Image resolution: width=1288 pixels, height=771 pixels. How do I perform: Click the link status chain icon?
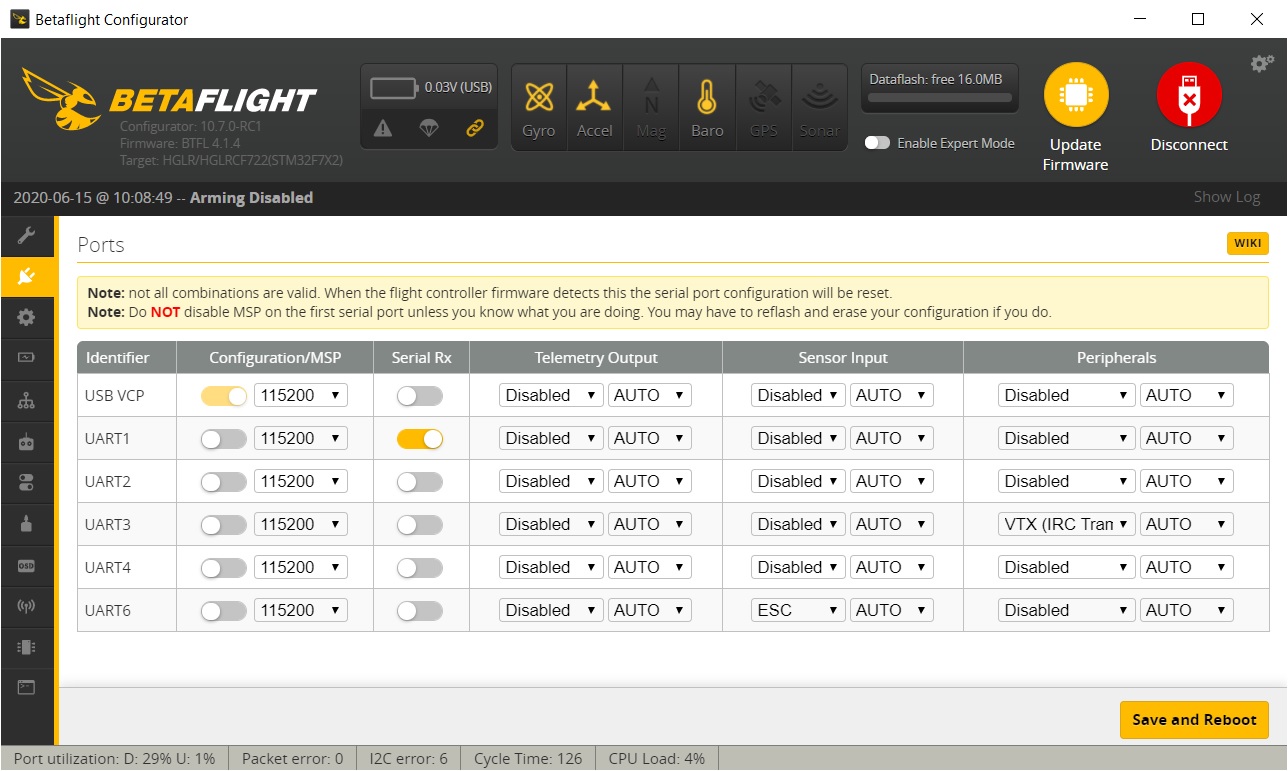click(x=475, y=128)
